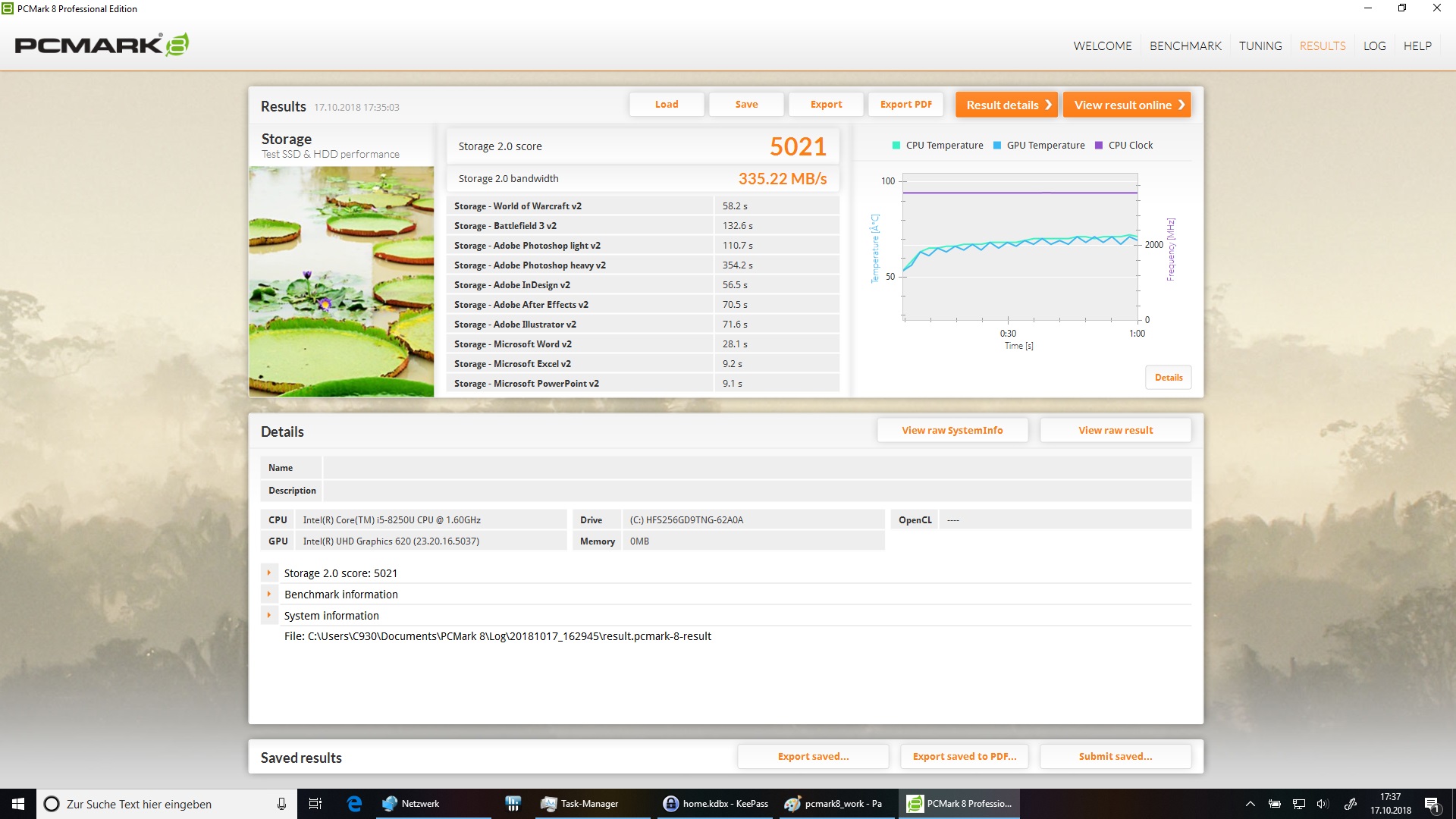The width and height of the screenshot is (1456, 819).
Task: Toggle CPU Temperature legend swatch
Action: [x=896, y=146]
